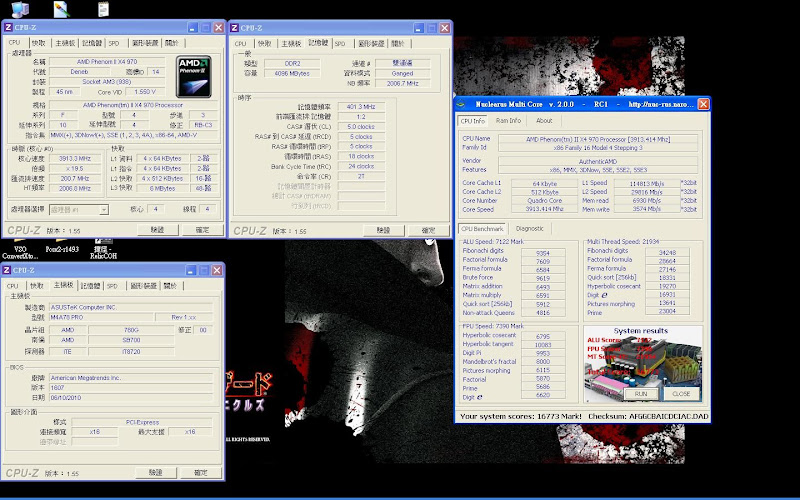This screenshot has width=800, height=500.
Task: Open the About tab in Nuclearus
Action: 544,121
